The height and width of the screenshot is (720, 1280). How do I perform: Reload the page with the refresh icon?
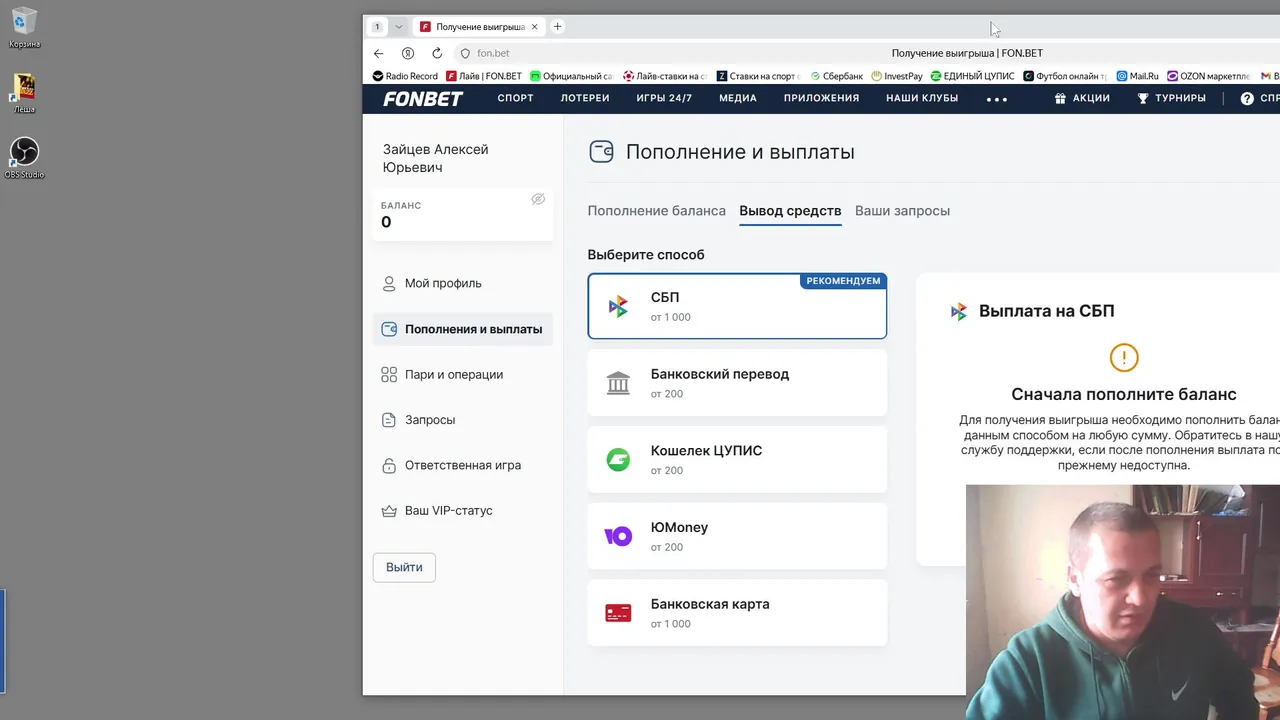pos(437,53)
